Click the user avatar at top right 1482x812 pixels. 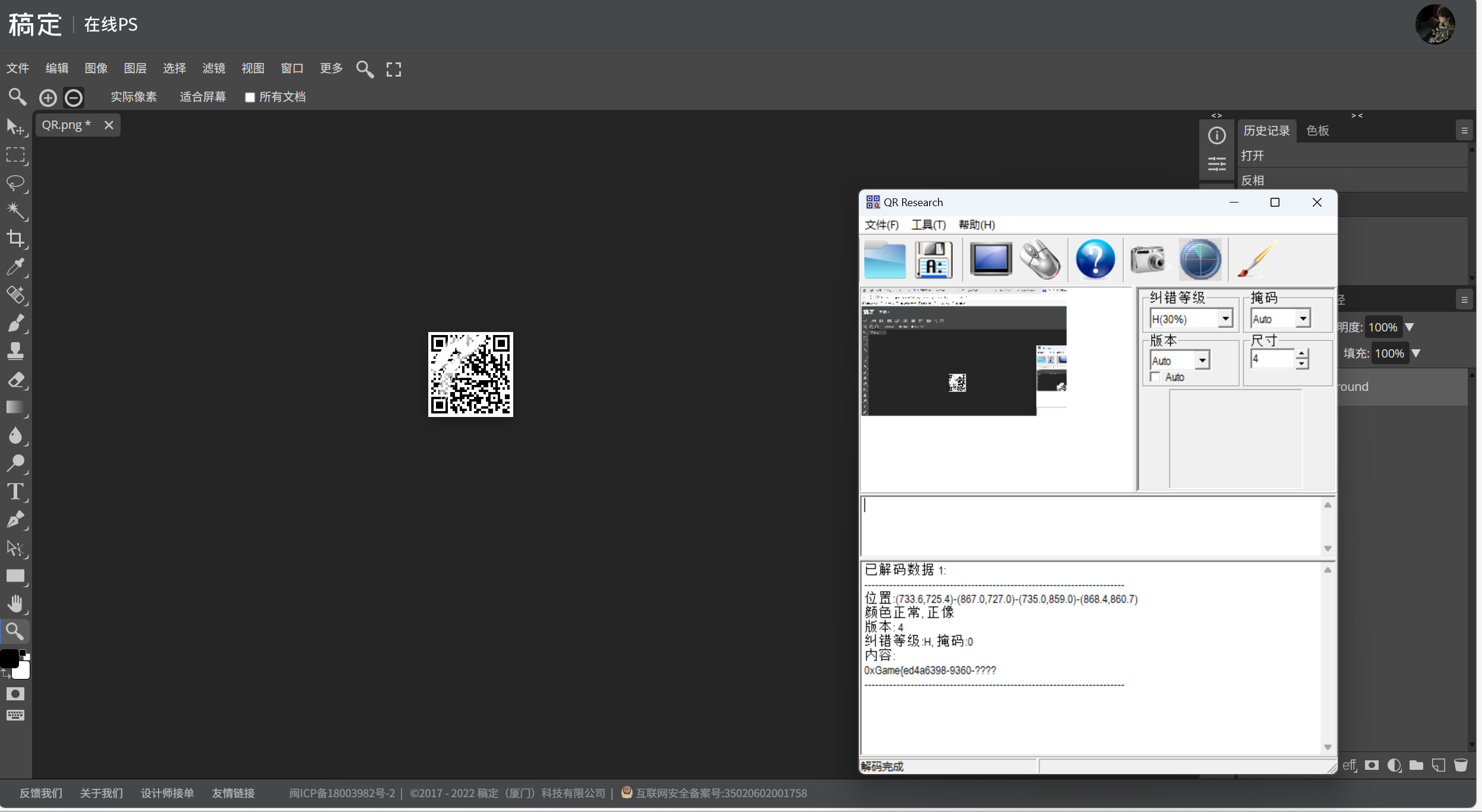(1435, 25)
